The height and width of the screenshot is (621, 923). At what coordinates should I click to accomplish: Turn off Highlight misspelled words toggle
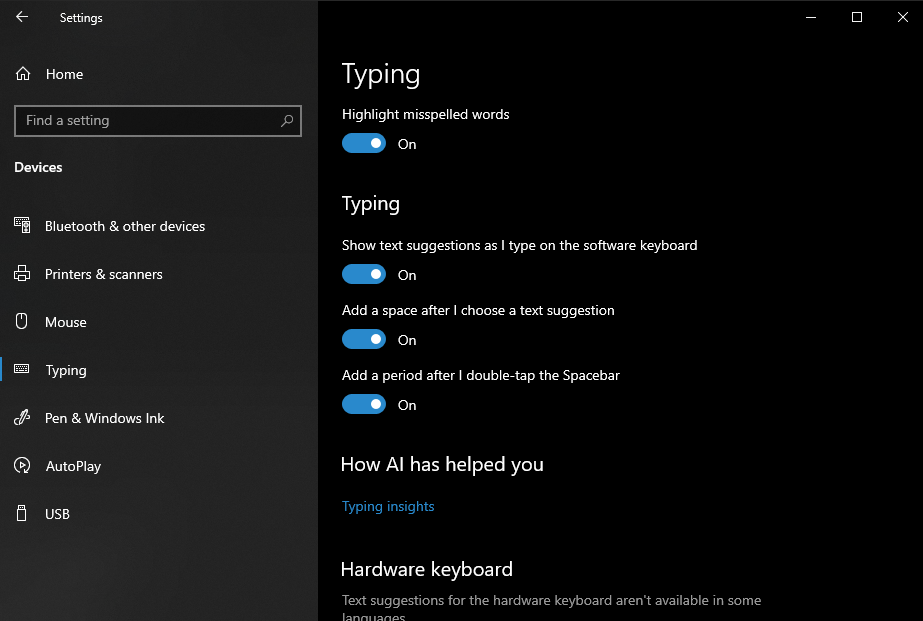point(364,143)
